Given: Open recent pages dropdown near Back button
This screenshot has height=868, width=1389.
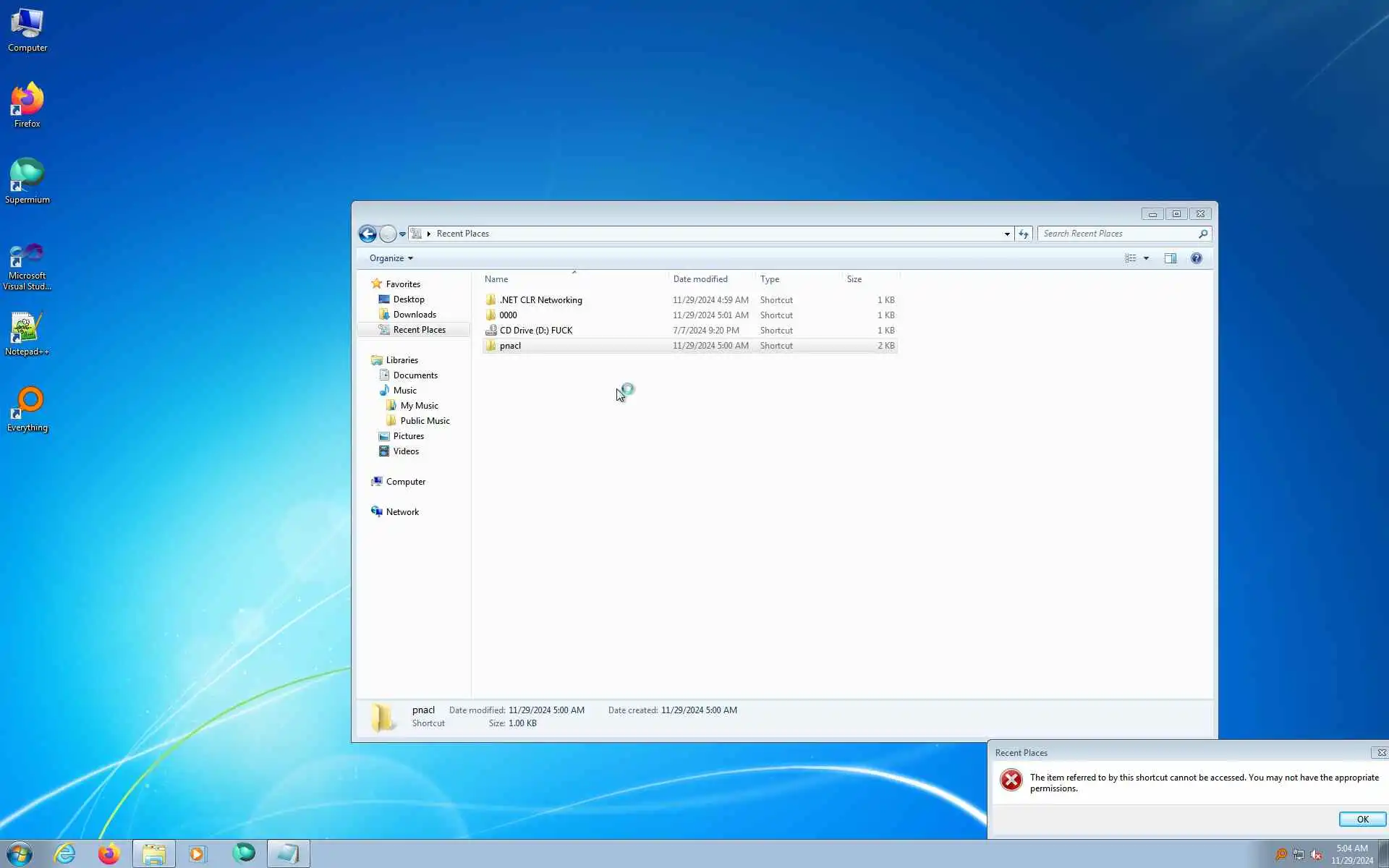Looking at the screenshot, I should (402, 234).
